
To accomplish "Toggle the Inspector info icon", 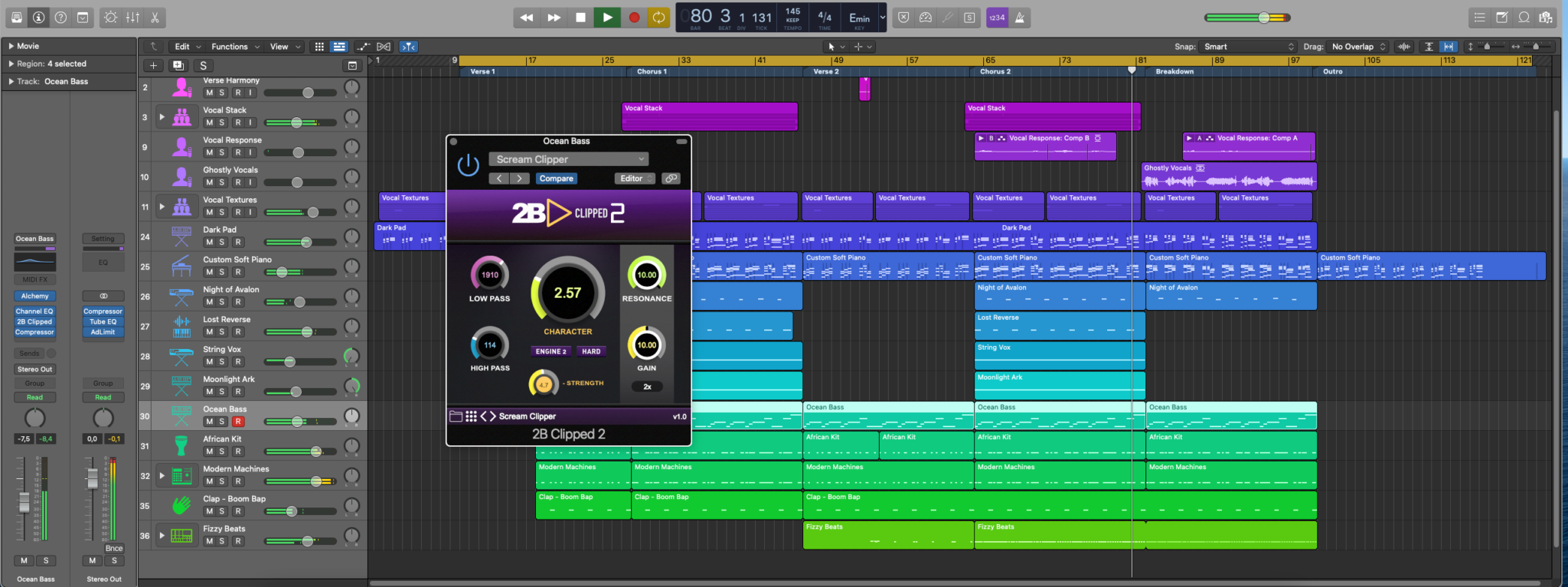I will point(38,18).
